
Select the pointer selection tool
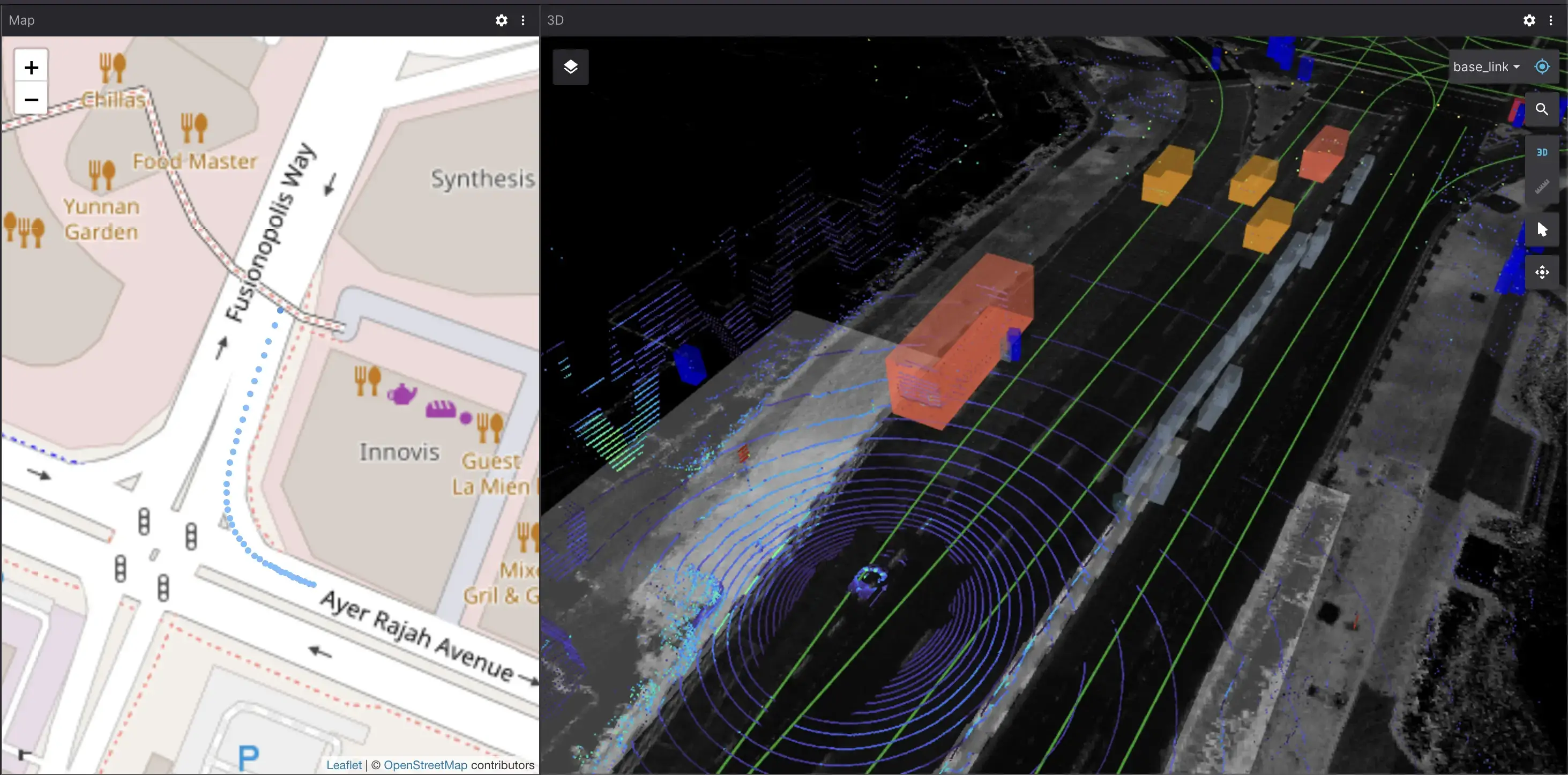click(x=1542, y=229)
